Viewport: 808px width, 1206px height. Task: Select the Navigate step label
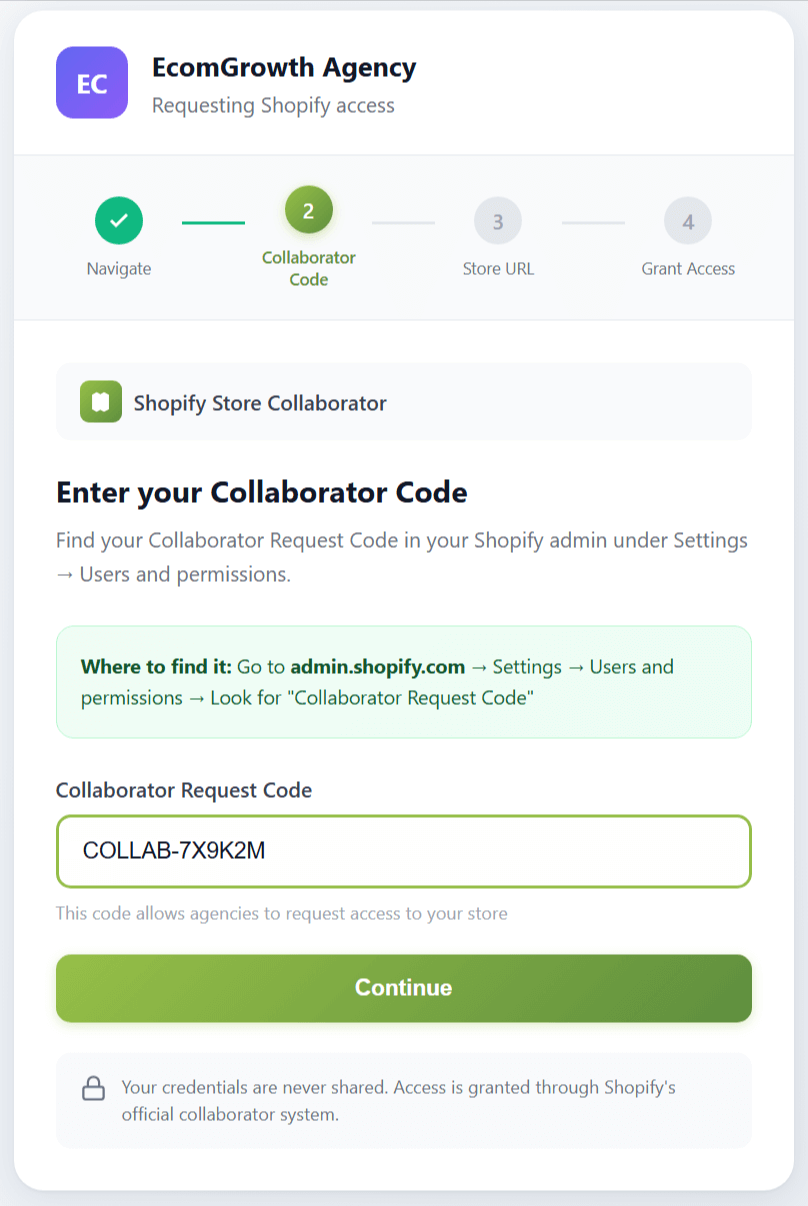[x=119, y=268]
